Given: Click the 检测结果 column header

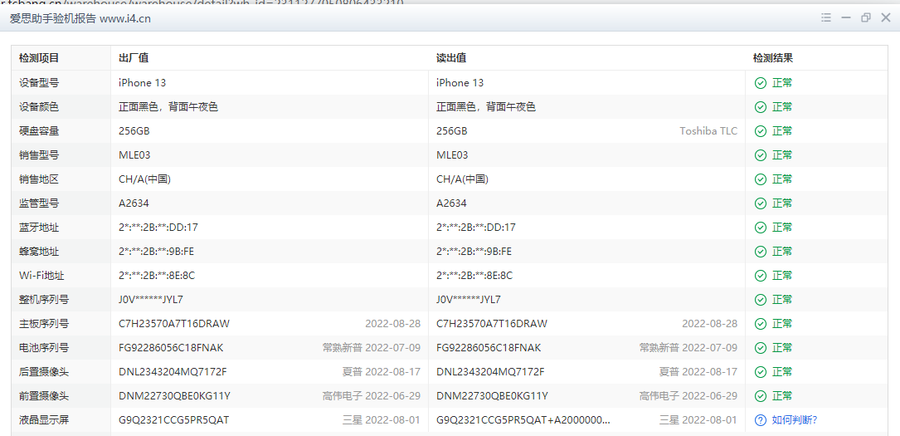Looking at the screenshot, I should (x=773, y=58).
